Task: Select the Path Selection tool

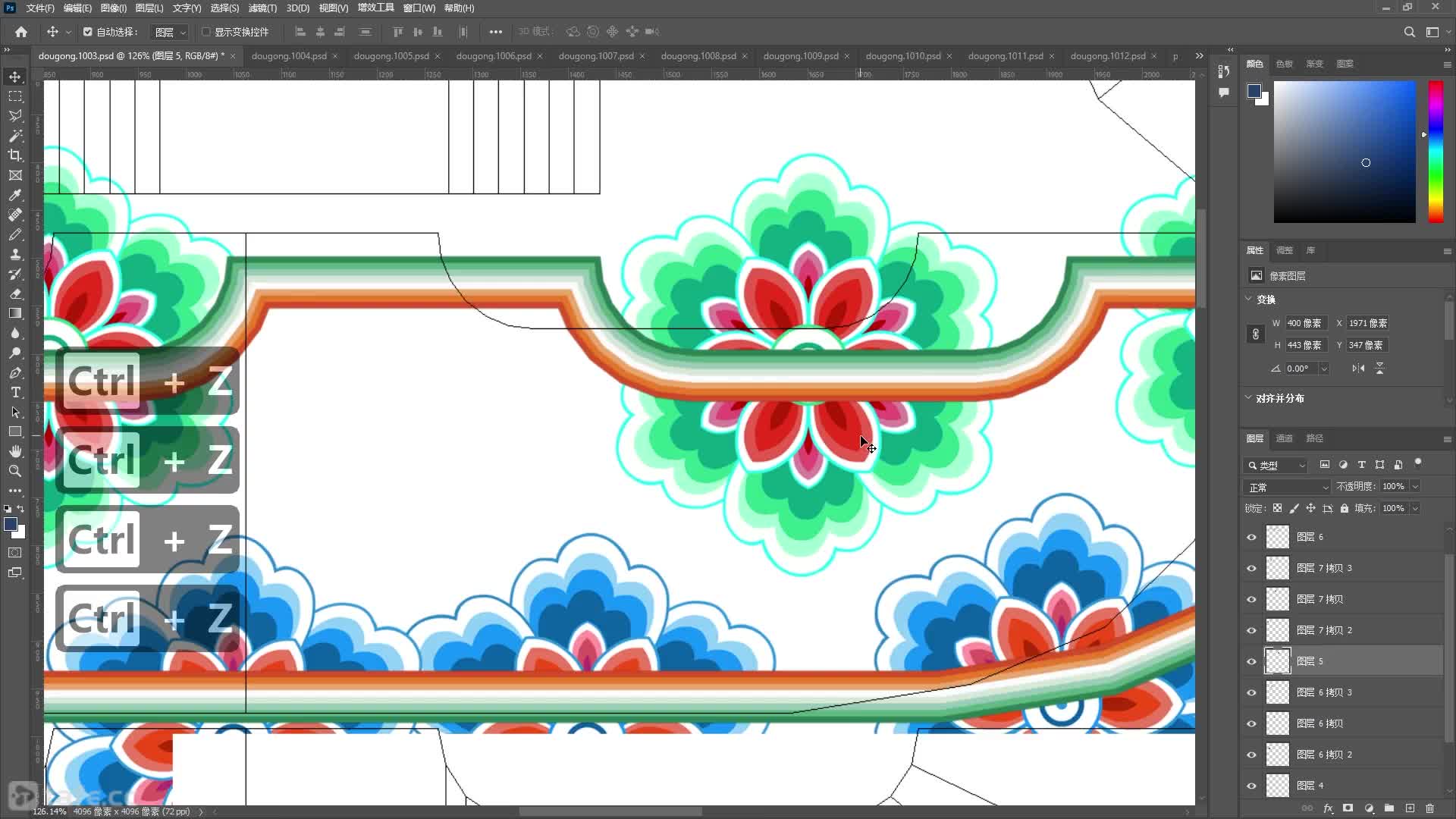Action: point(15,412)
